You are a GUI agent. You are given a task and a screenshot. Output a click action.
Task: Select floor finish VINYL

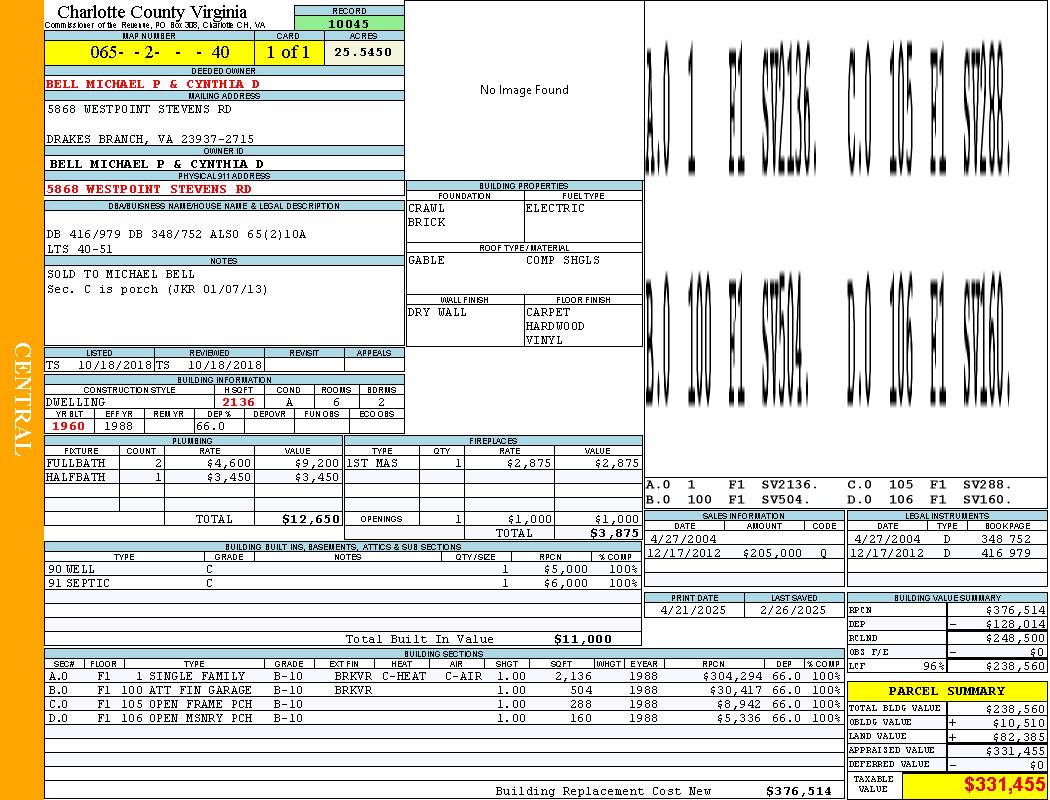[544, 340]
